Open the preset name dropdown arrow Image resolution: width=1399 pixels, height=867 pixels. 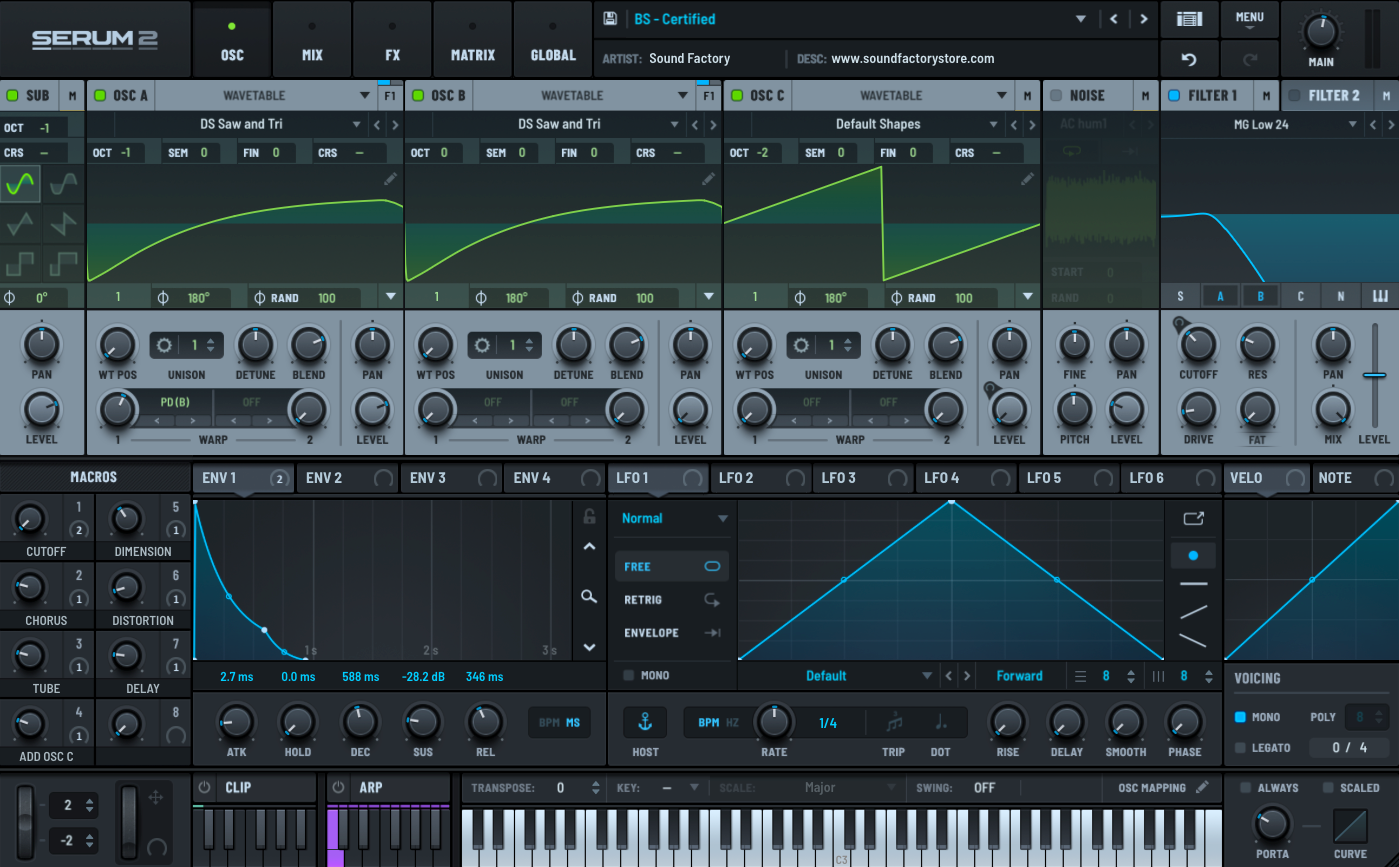(1080, 19)
